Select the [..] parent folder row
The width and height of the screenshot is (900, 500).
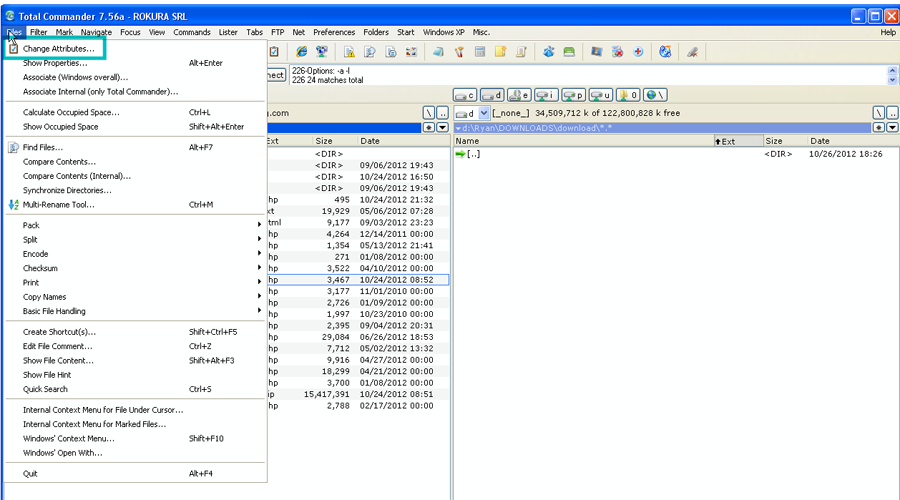tap(676, 154)
